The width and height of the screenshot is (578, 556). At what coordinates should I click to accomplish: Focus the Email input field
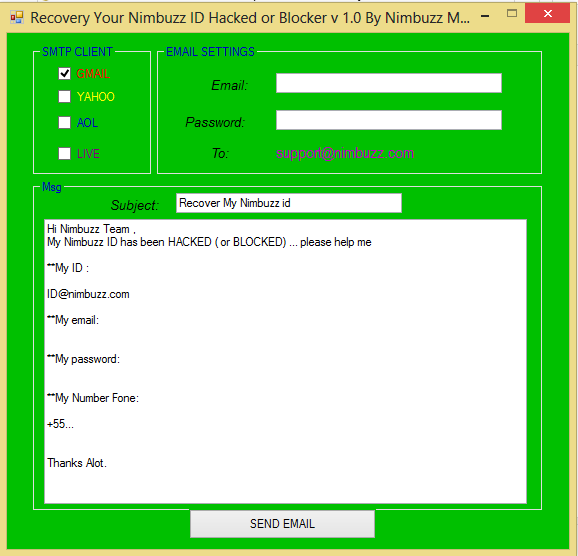(389, 83)
